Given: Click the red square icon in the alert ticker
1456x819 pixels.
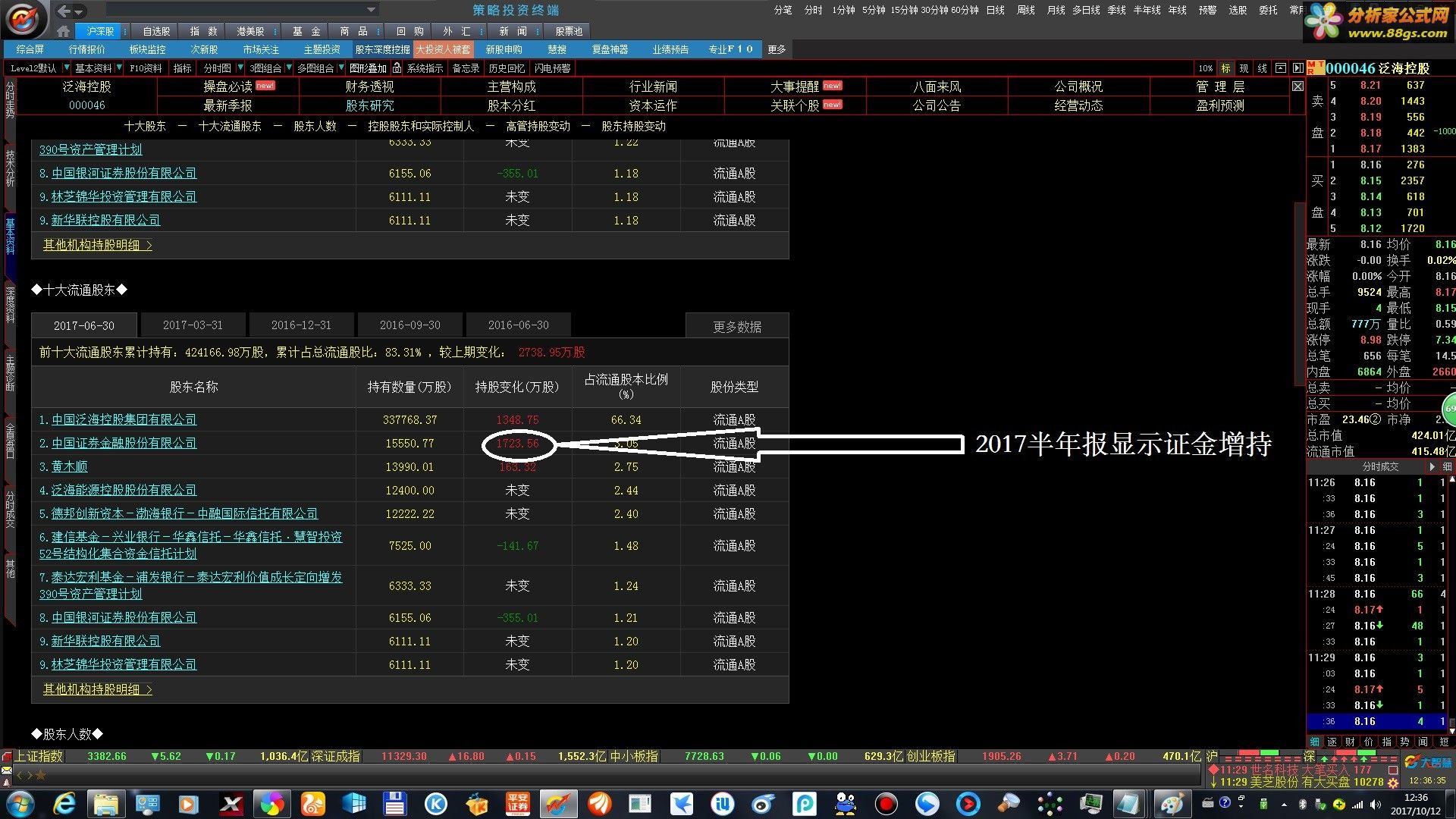Looking at the screenshot, I should click(1392, 770).
